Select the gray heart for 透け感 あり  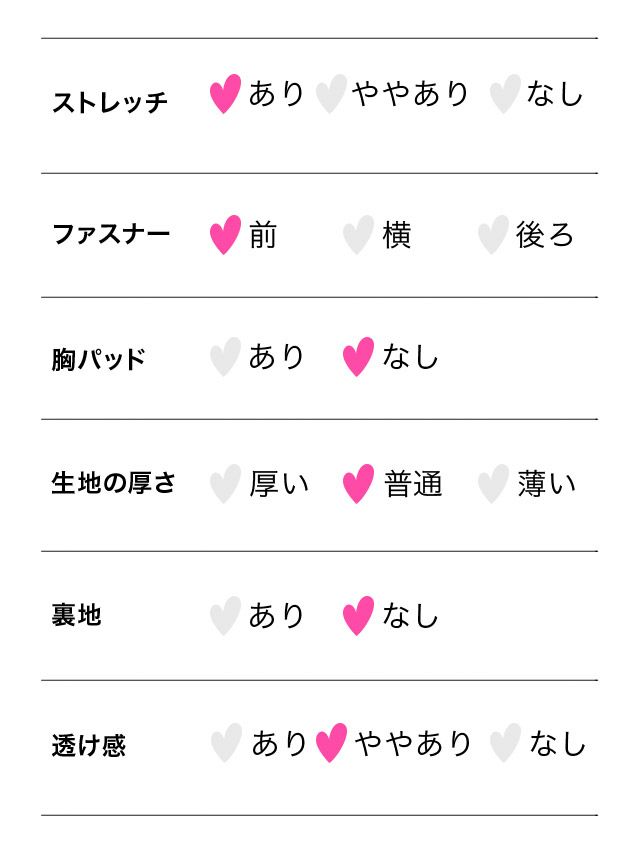coord(226,743)
